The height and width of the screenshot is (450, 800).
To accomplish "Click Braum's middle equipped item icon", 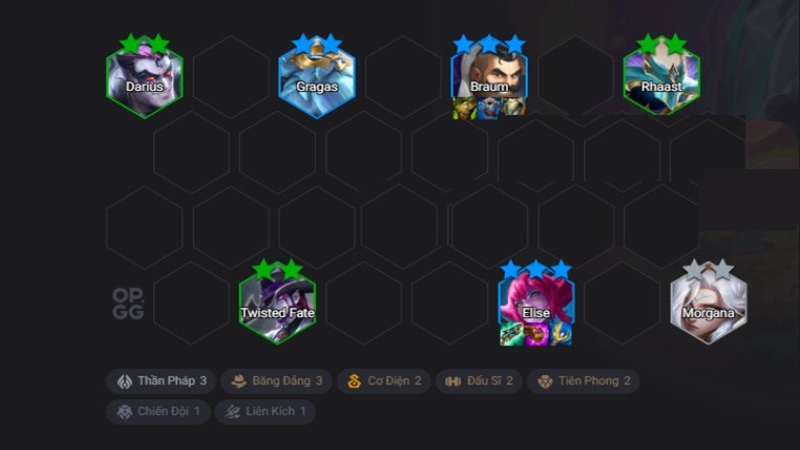I will (489, 108).
